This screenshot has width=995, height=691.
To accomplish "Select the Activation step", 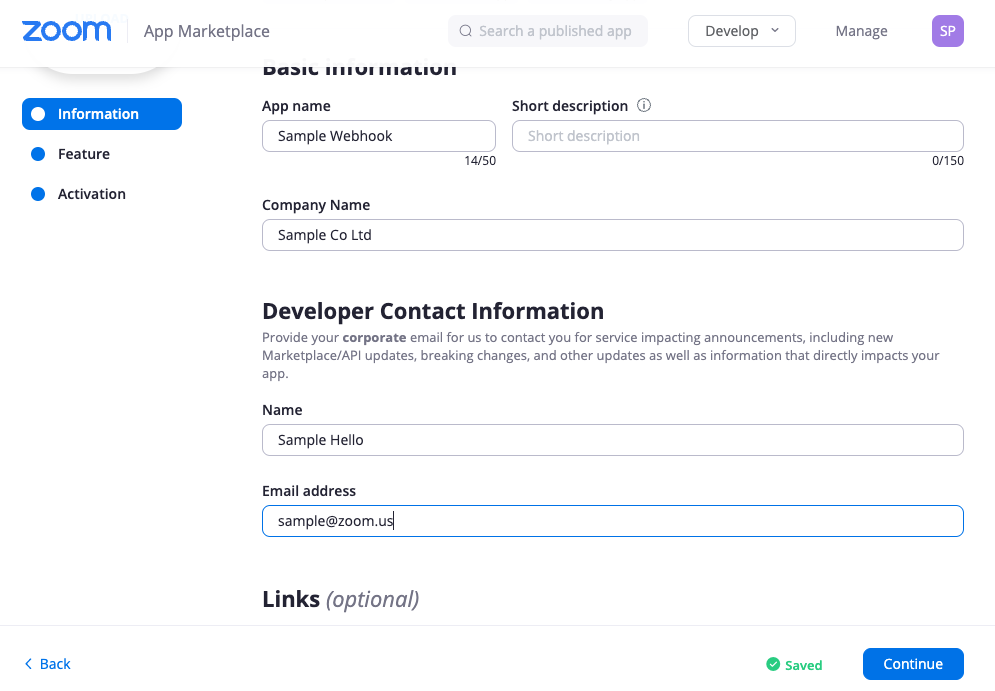I will pyautogui.click(x=91, y=194).
